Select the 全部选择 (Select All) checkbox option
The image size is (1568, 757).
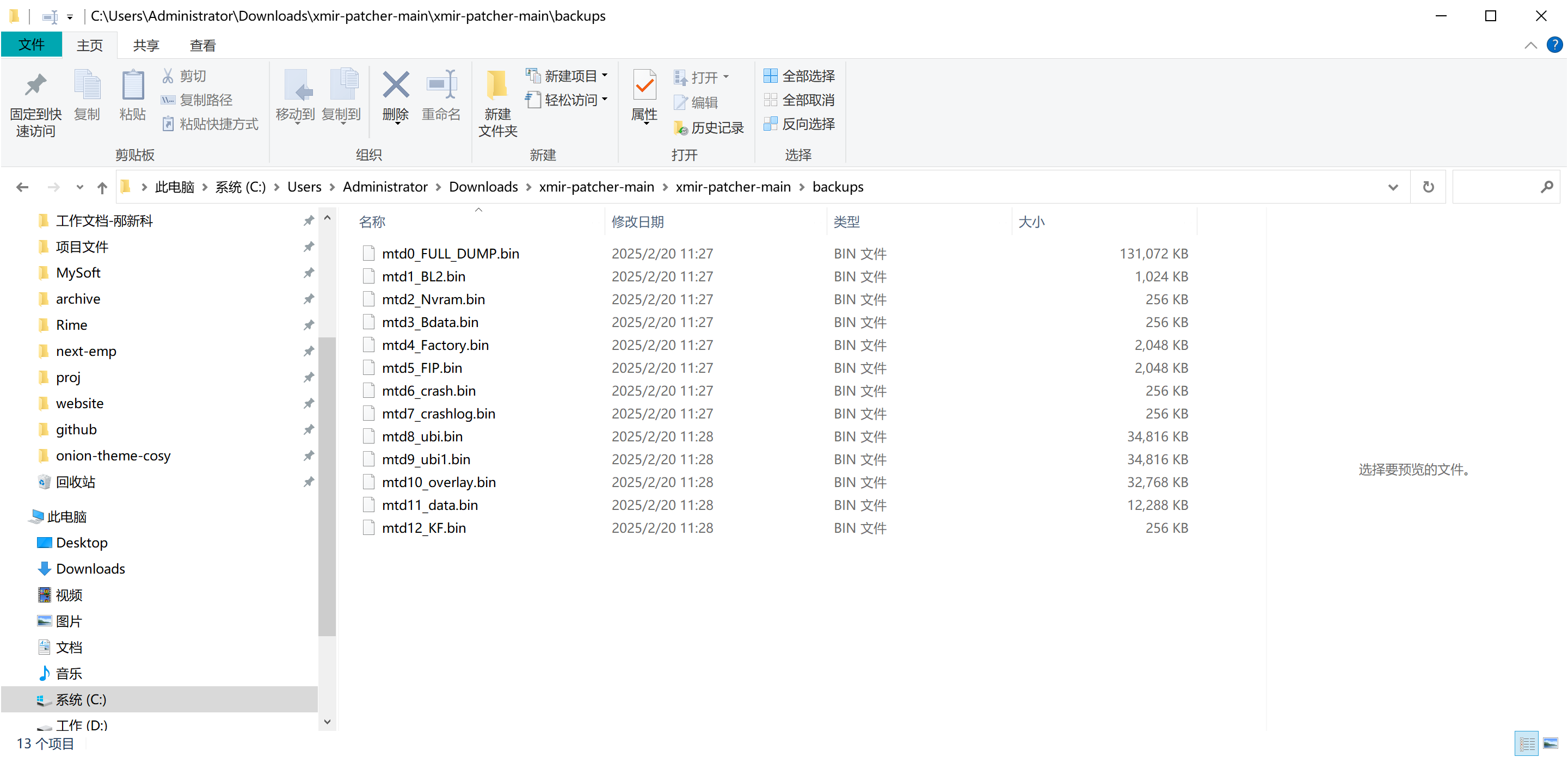[x=801, y=74]
